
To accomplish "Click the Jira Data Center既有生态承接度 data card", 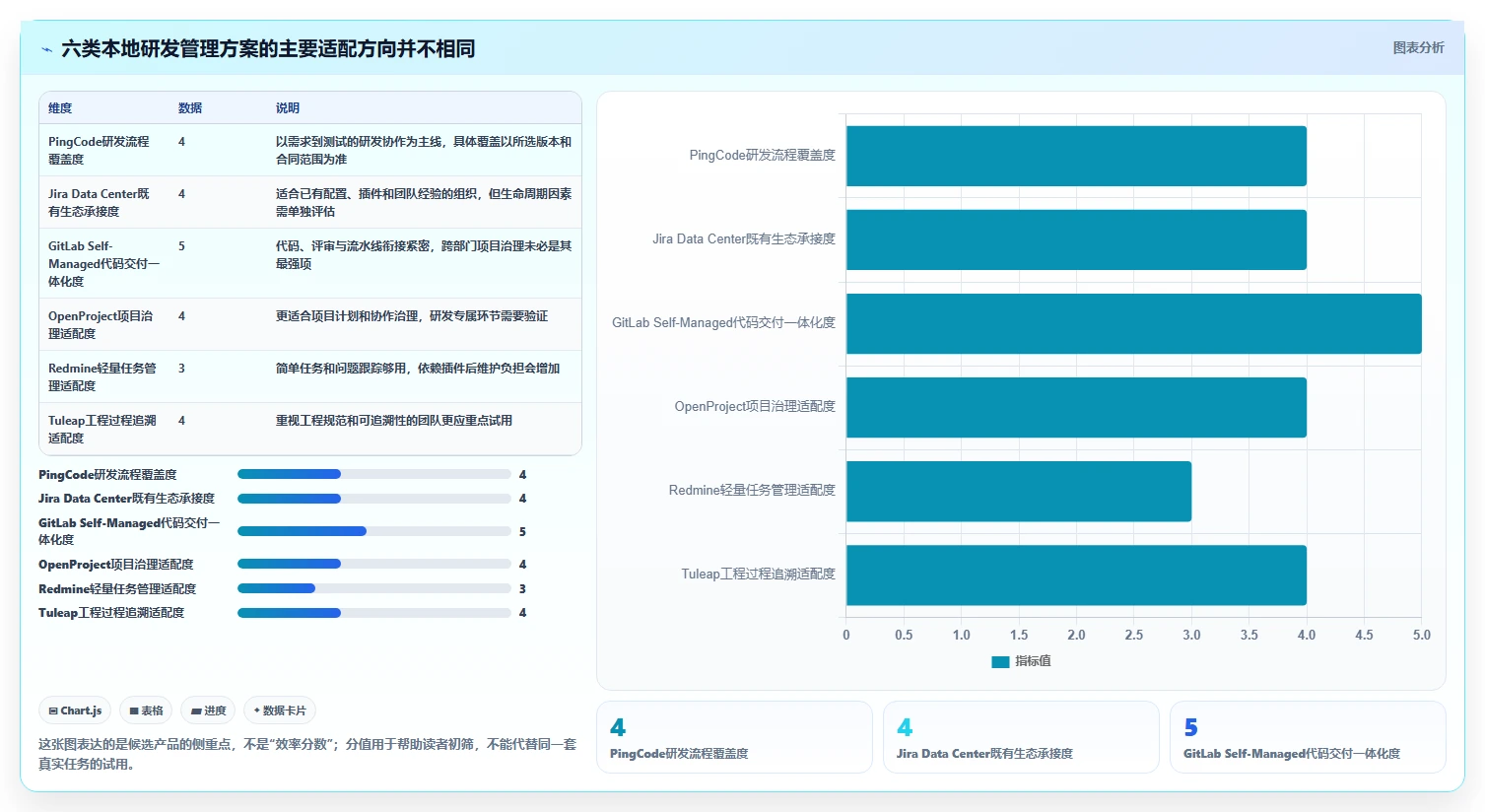I will [1021, 737].
